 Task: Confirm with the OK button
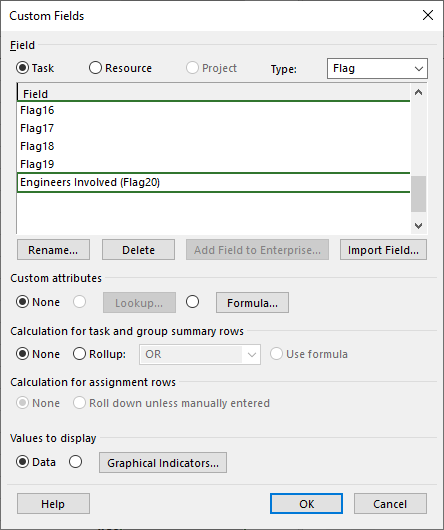(306, 504)
